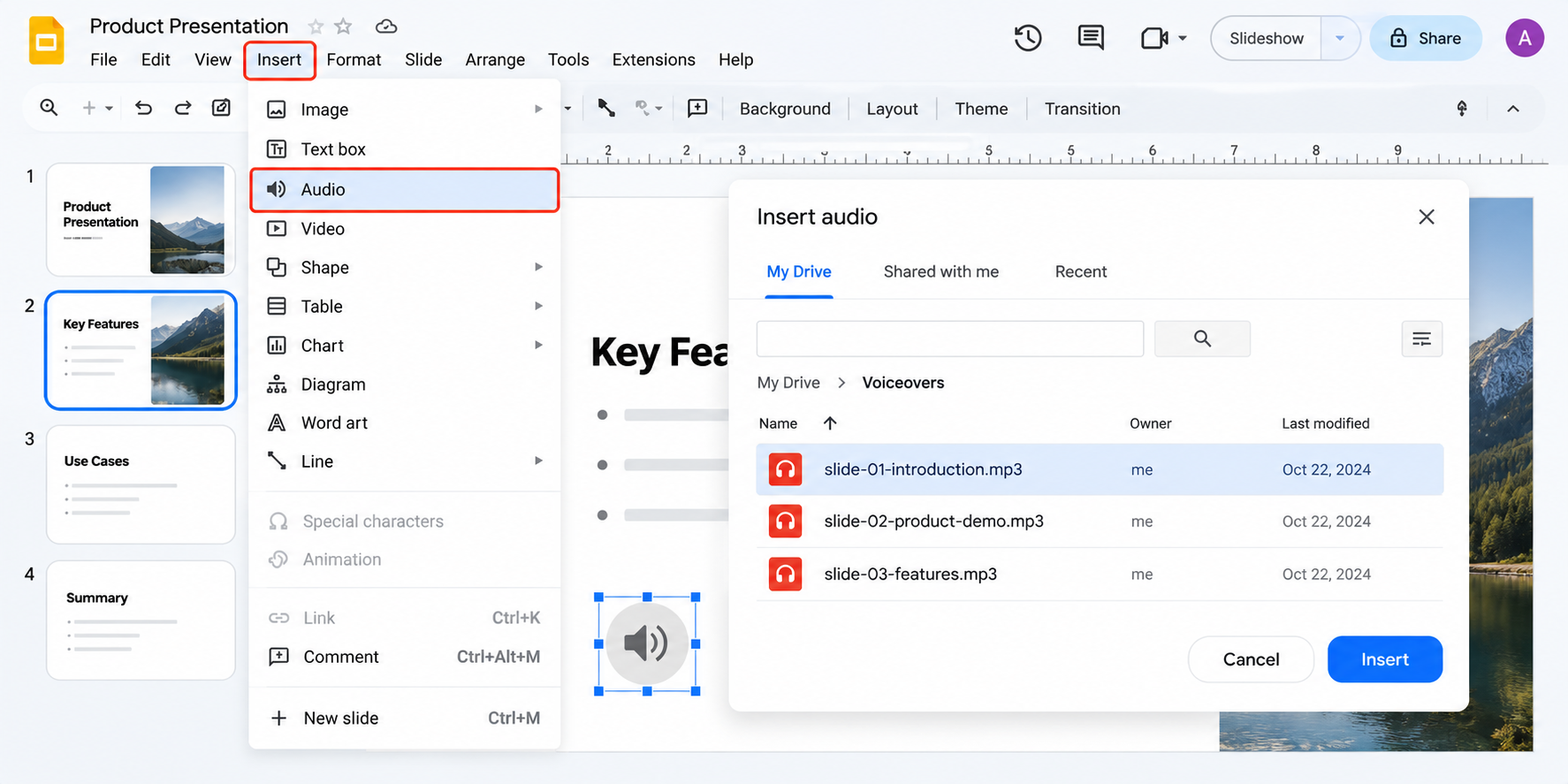The width and height of the screenshot is (1568, 784).
Task: Click Transition in the toolbar
Action: click(x=1082, y=109)
